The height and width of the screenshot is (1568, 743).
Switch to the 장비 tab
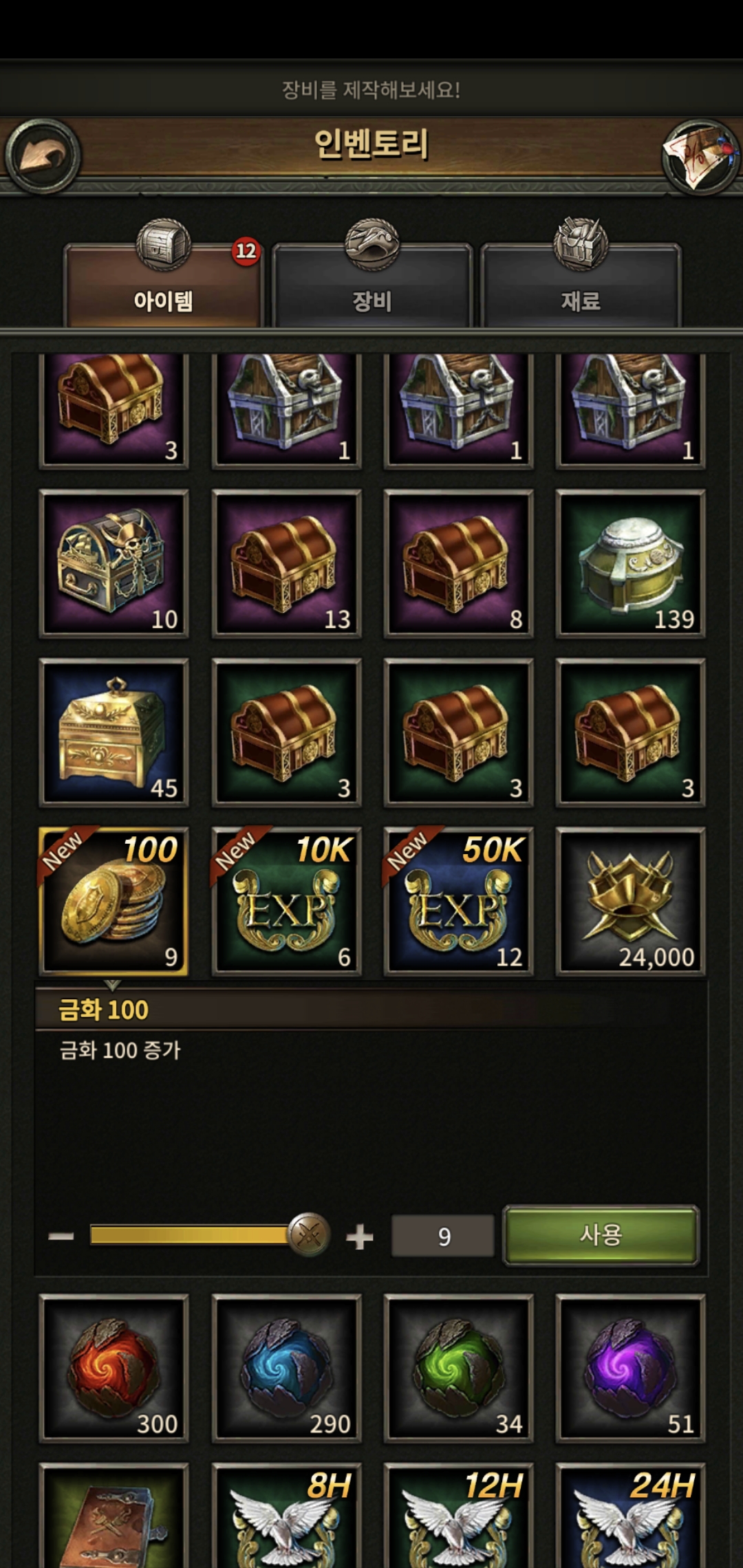click(x=372, y=286)
